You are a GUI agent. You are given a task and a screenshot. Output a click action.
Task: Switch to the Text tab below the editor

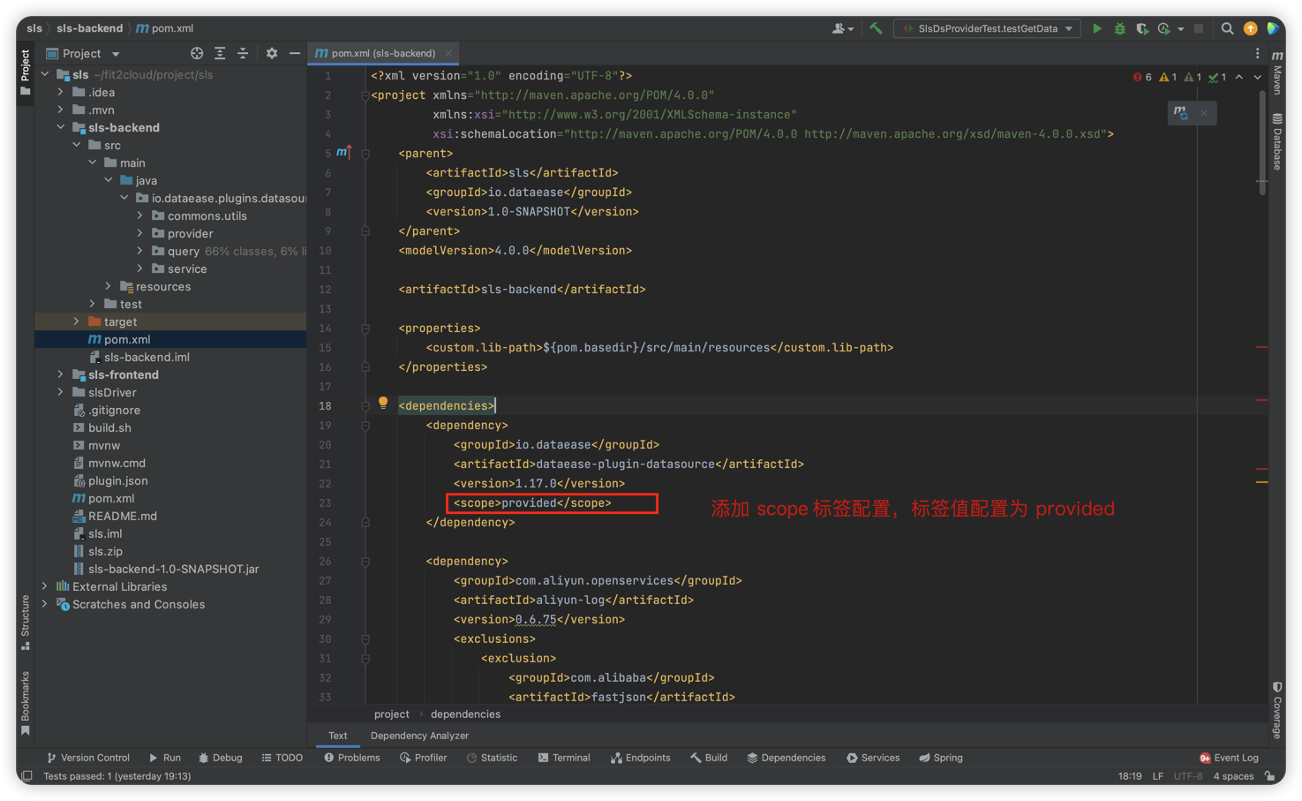tap(338, 736)
